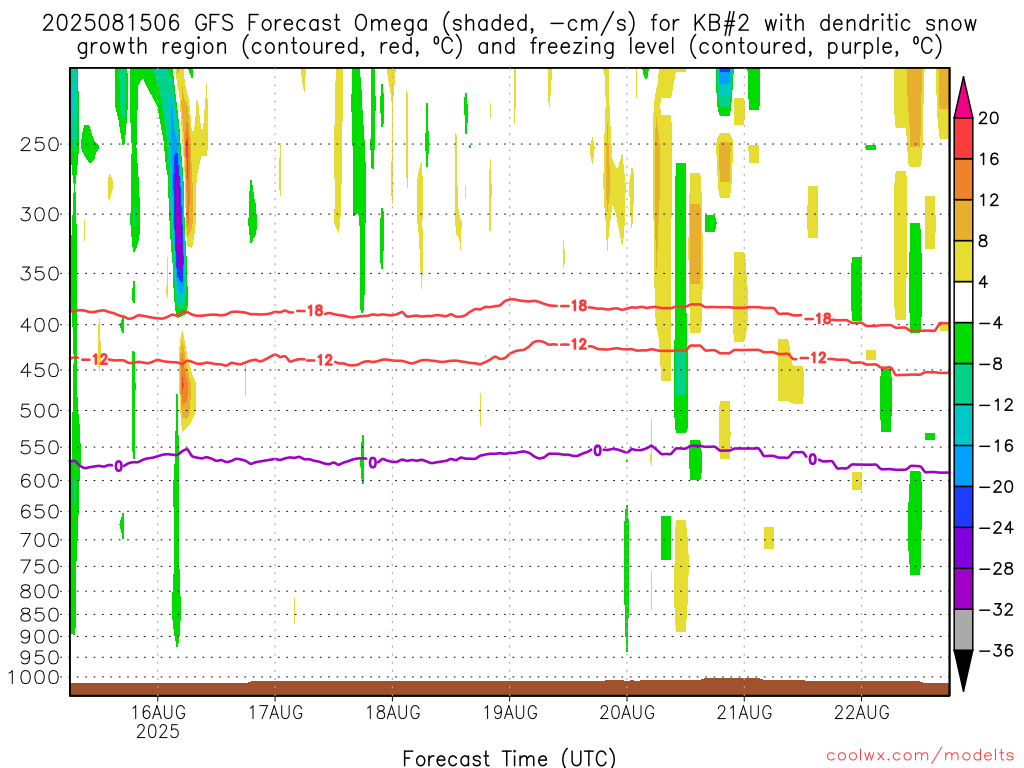
Task: Click the colorbar value label 8
Action: coord(983,241)
